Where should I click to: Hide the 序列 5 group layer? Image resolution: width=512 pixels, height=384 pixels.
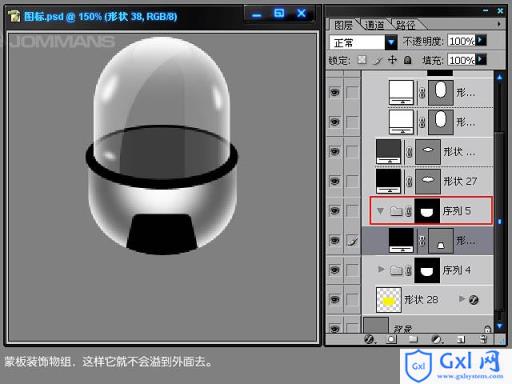335,211
